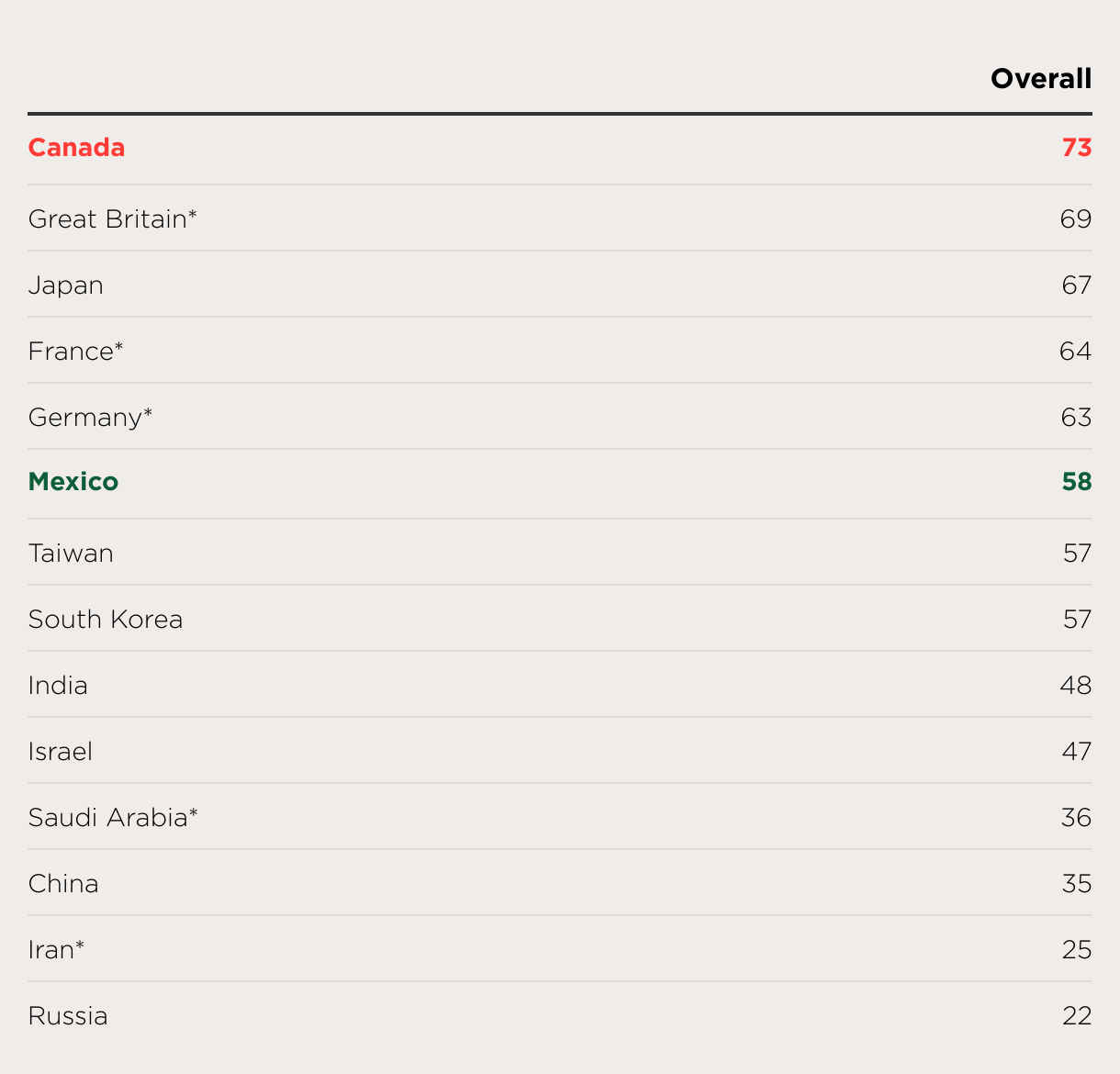This screenshot has height=1074, width=1120.
Task: Click Great Britain's score of 69
Action: pos(1075,219)
